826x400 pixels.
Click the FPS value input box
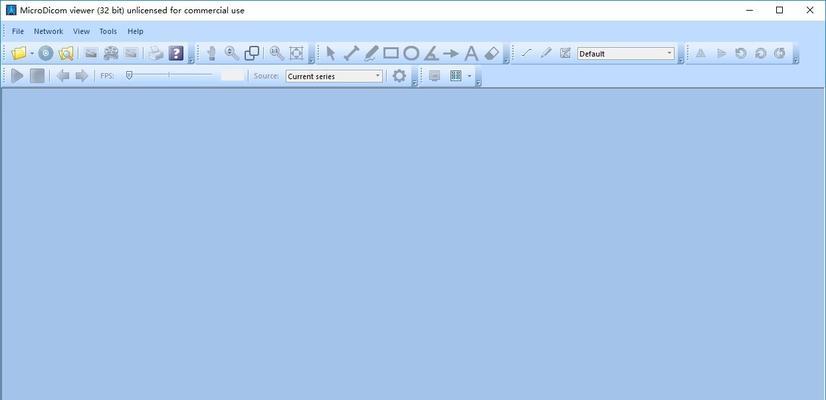(x=233, y=76)
